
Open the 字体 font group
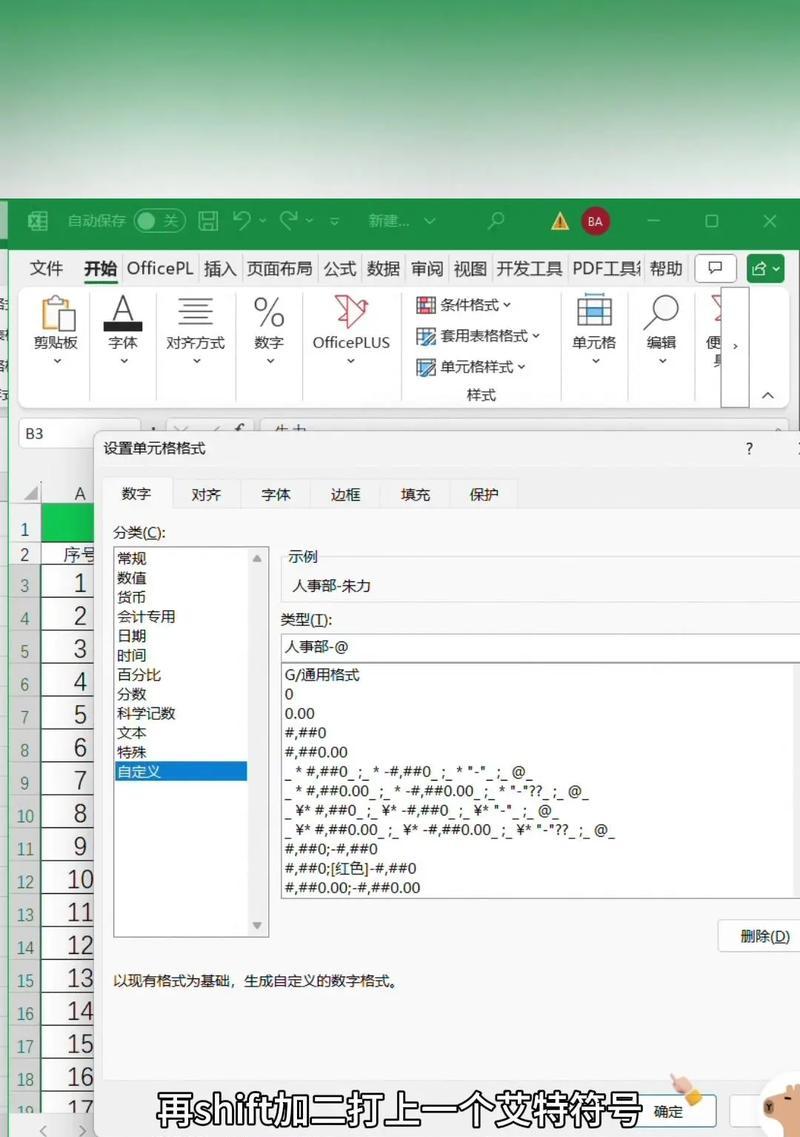[x=123, y=330]
